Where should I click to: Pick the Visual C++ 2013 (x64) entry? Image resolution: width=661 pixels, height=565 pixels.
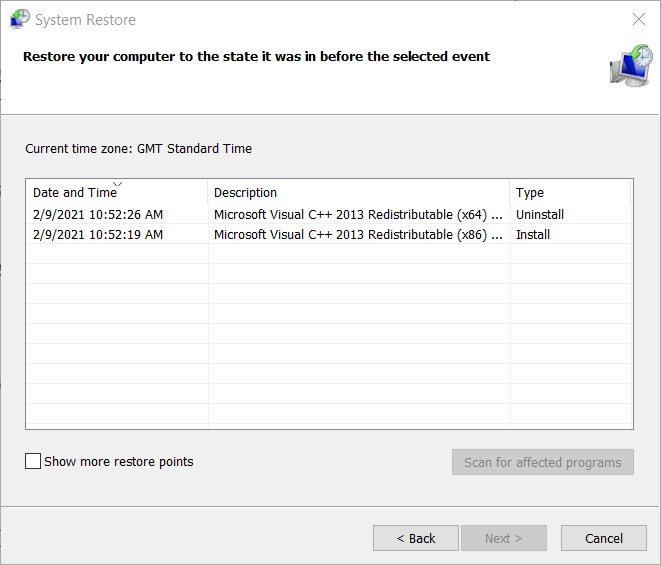point(358,215)
